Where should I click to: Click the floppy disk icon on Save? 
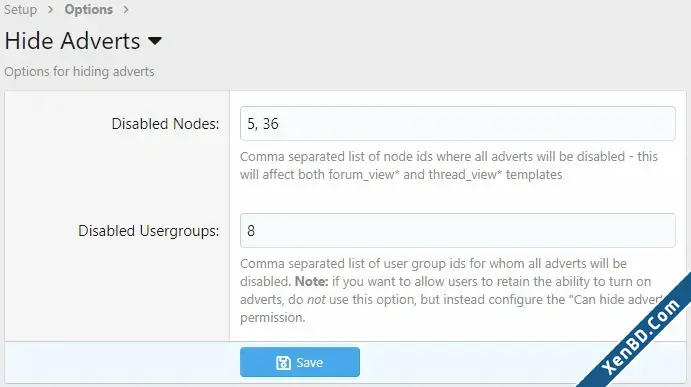point(283,363)
